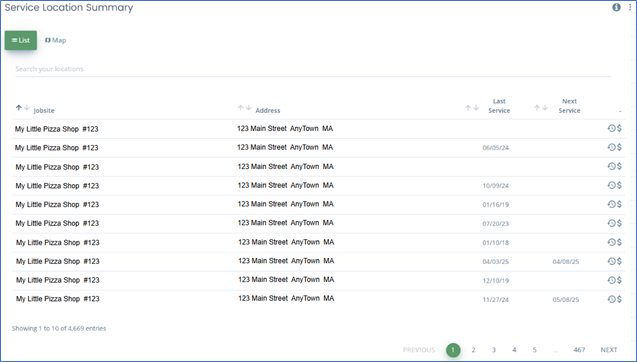Click the address in the 01/16/19 row
This screenshot has width=637, height=362.
click(x=286, y=204)
